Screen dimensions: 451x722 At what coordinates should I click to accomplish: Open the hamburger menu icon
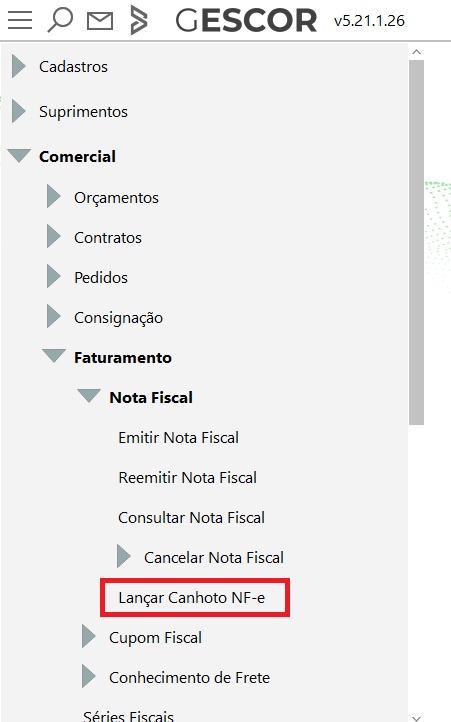click(x=20, y=20)
